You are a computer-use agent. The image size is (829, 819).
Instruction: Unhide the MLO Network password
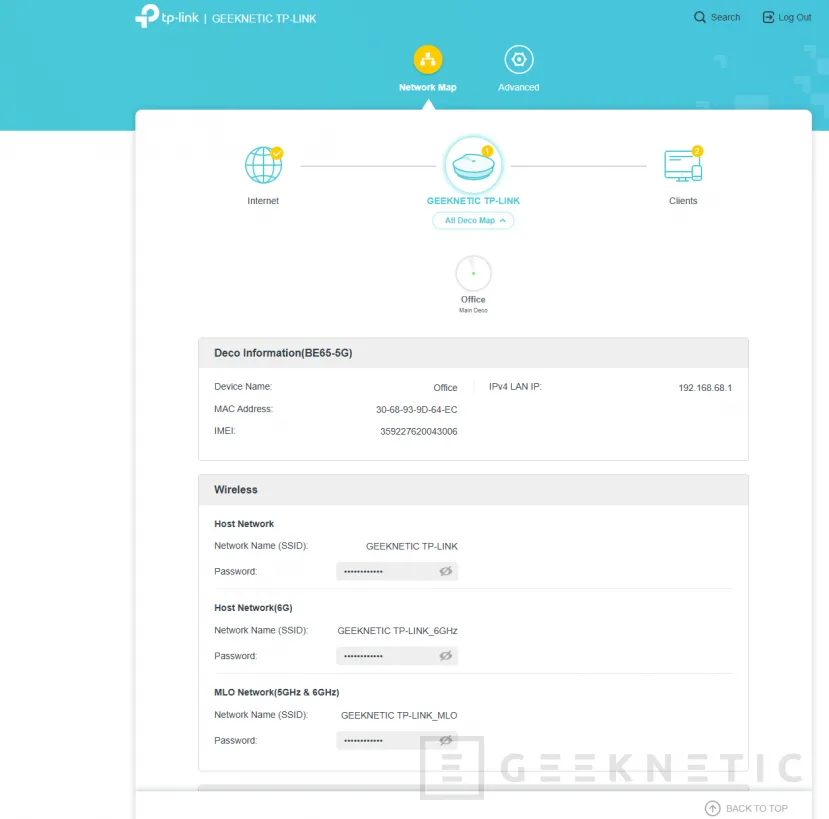(446, 740)
